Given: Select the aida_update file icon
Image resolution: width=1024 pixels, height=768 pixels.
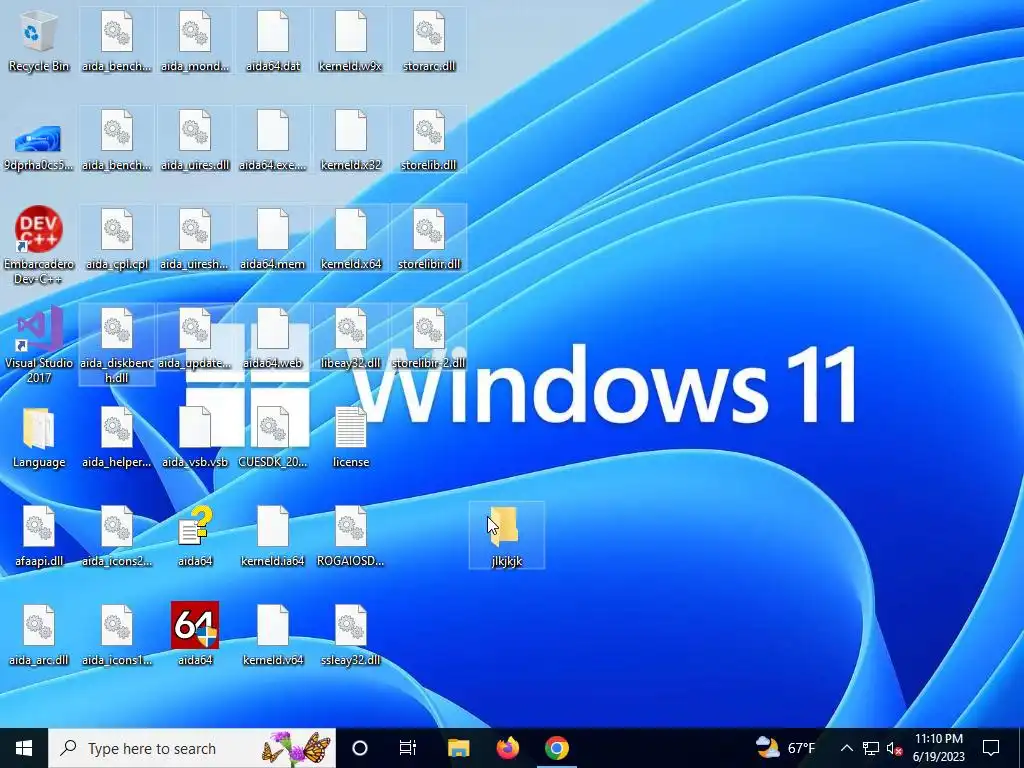Looking at the screenshot, I should pyautogui.click(x=195, y=338).
